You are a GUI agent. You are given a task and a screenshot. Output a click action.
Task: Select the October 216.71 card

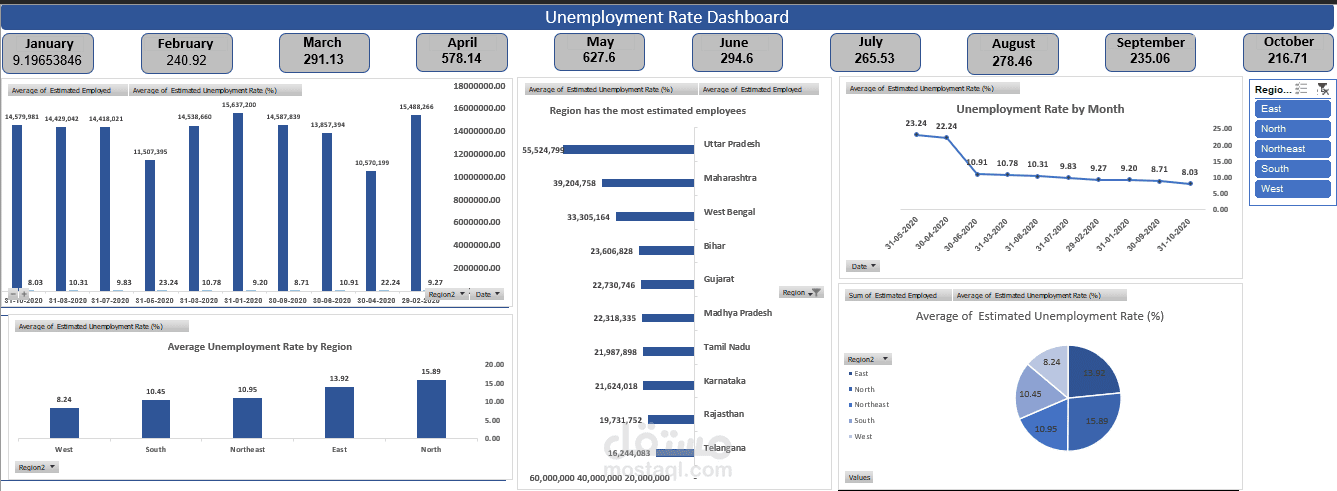tap(1289, 51)
